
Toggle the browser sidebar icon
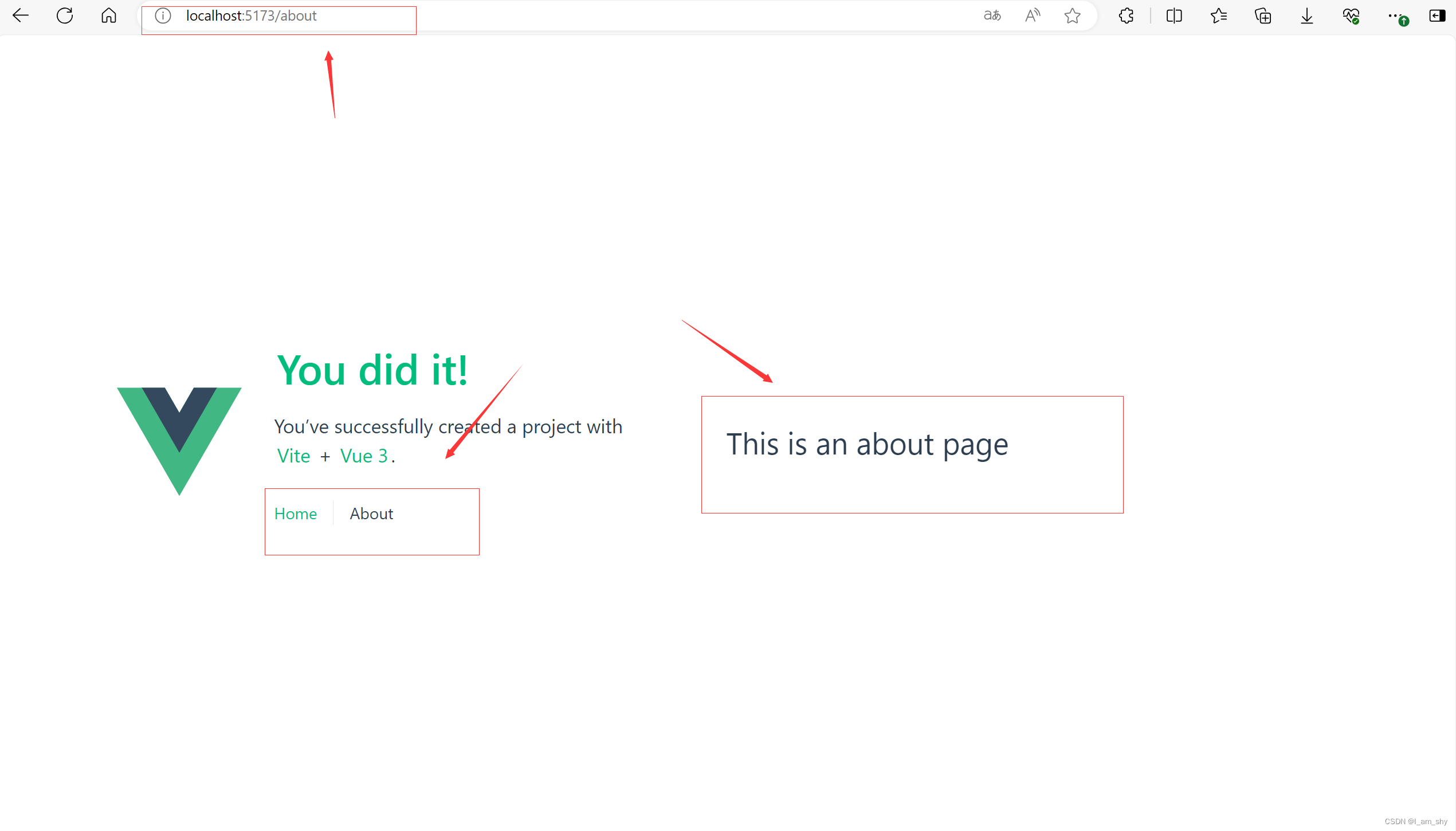(x=1437, y=15)
